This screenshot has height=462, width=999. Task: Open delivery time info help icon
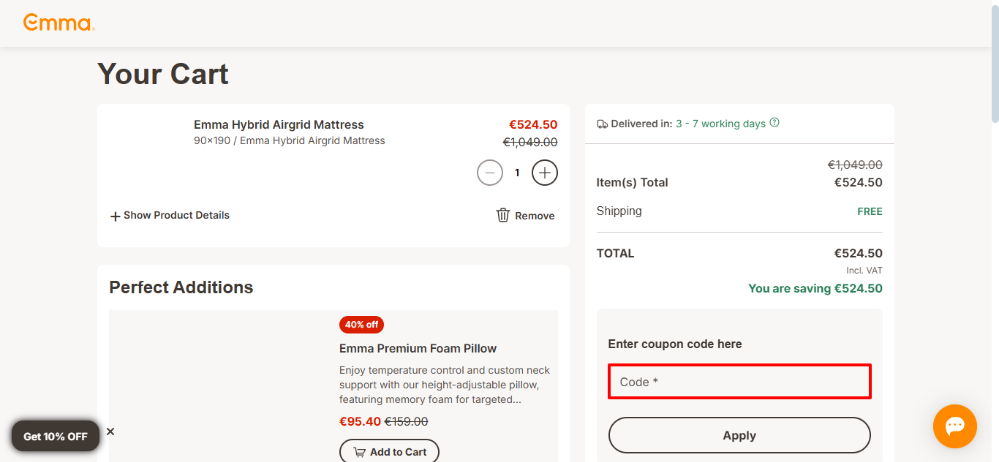coord(774,123)
